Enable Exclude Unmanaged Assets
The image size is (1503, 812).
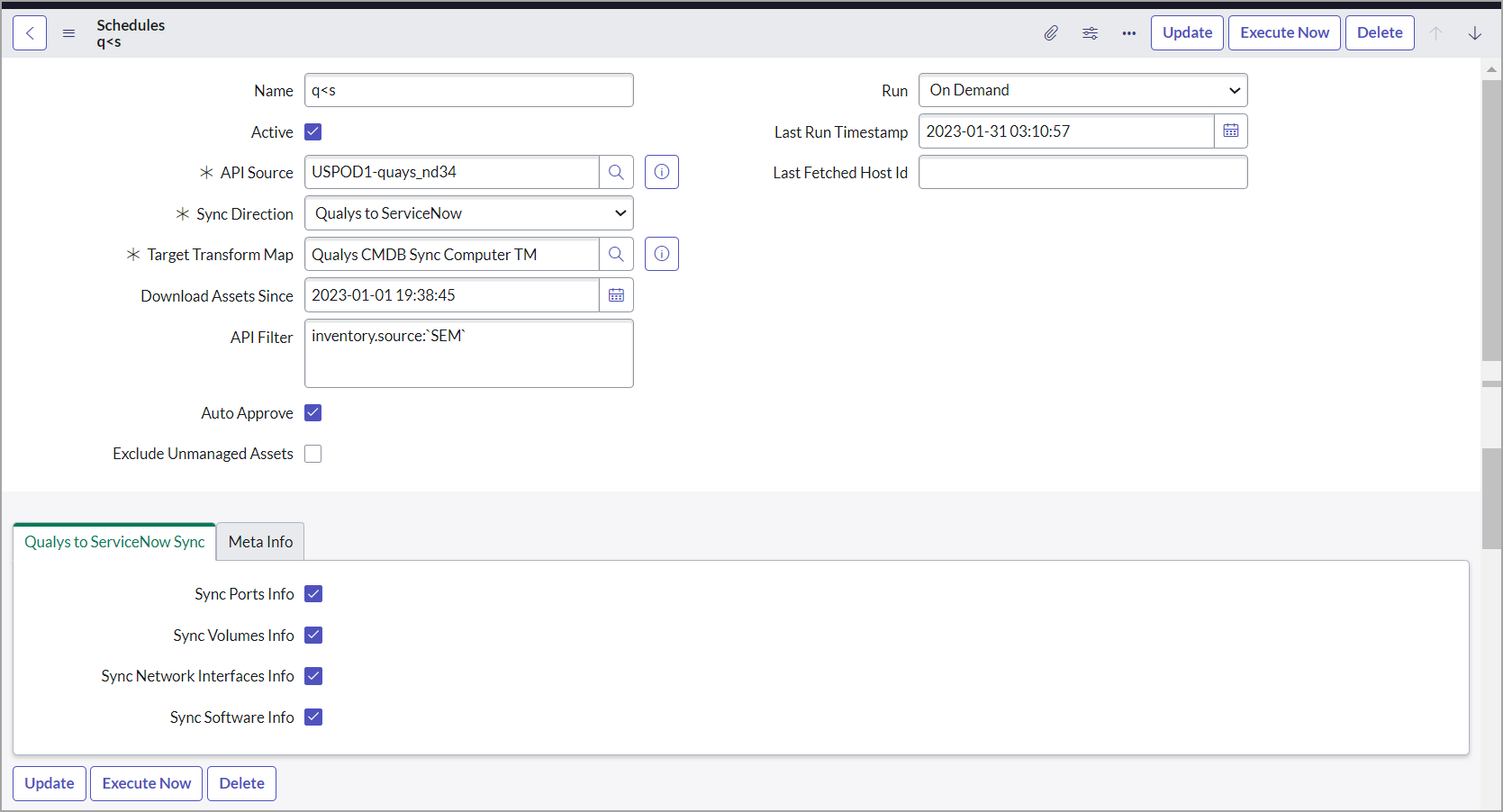pyautogui.click(x=313, y=454)
